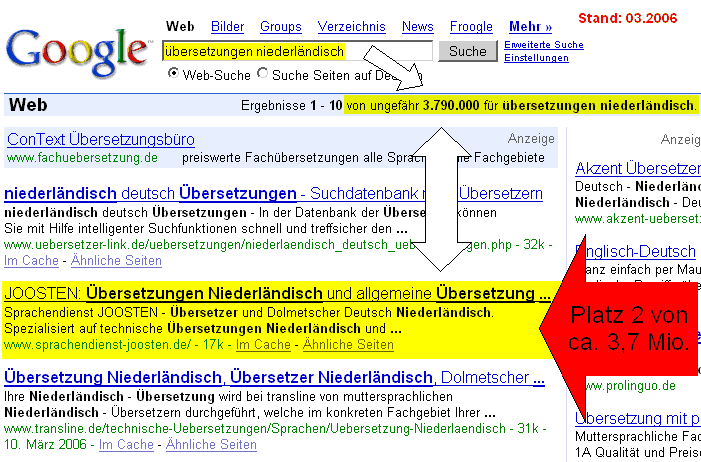Click the prolinguo.de sidebar URL text
This screenshot has width=701, height=462.
click(630, 386)
